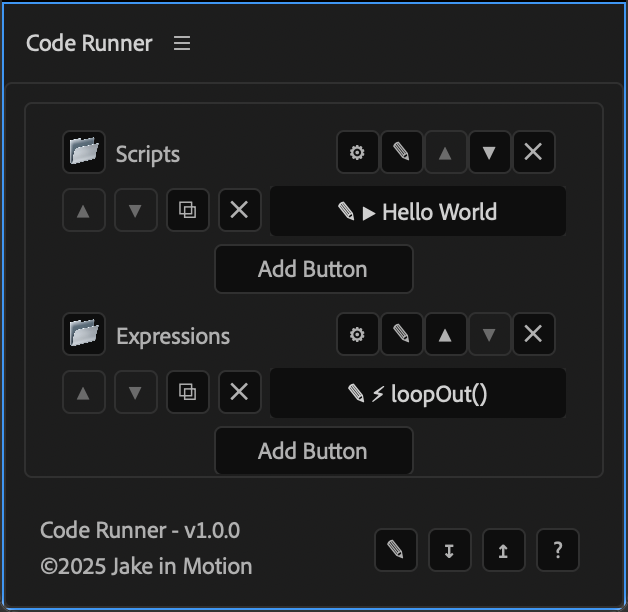This screenshot has height=612, width=628.
Task: Delete the Expressions group with X
Action: (533, 334)
